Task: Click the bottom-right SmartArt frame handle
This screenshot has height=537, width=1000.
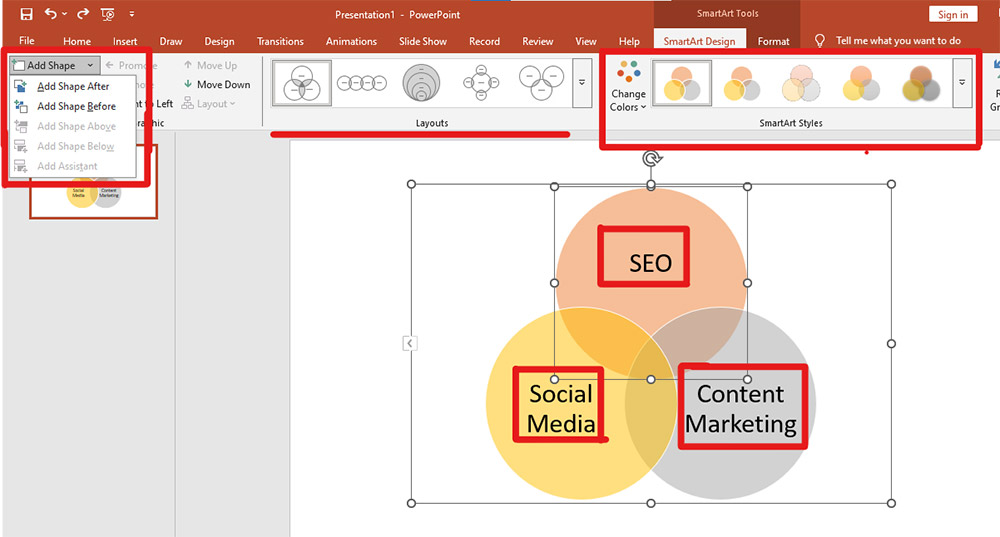Action: [x=892, y=503]
